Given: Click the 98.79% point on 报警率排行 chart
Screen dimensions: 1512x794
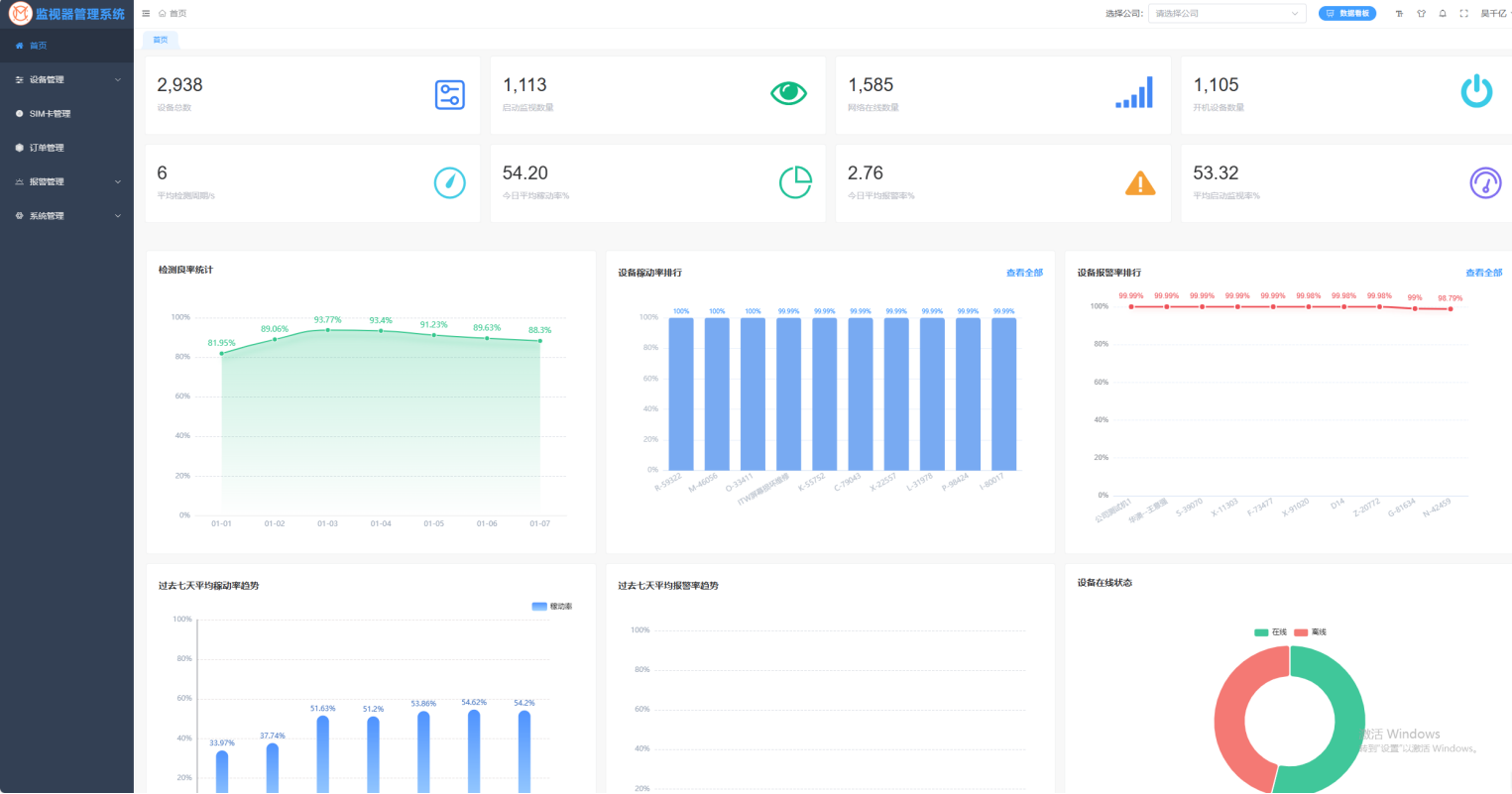Looking at the screenshot, I should [x=1450, y=309].
